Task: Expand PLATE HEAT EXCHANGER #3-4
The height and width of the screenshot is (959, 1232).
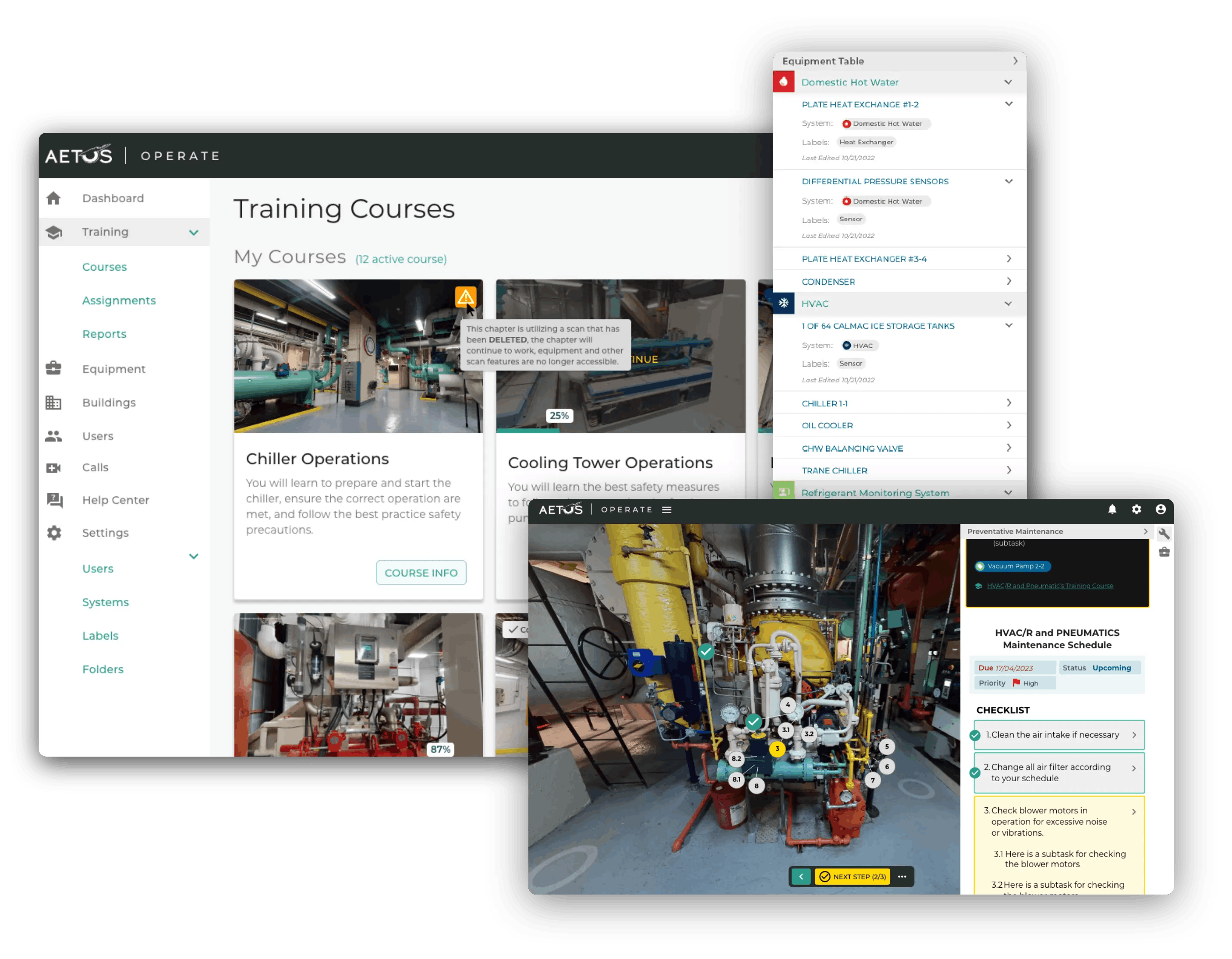Action: coord(1010,258)
